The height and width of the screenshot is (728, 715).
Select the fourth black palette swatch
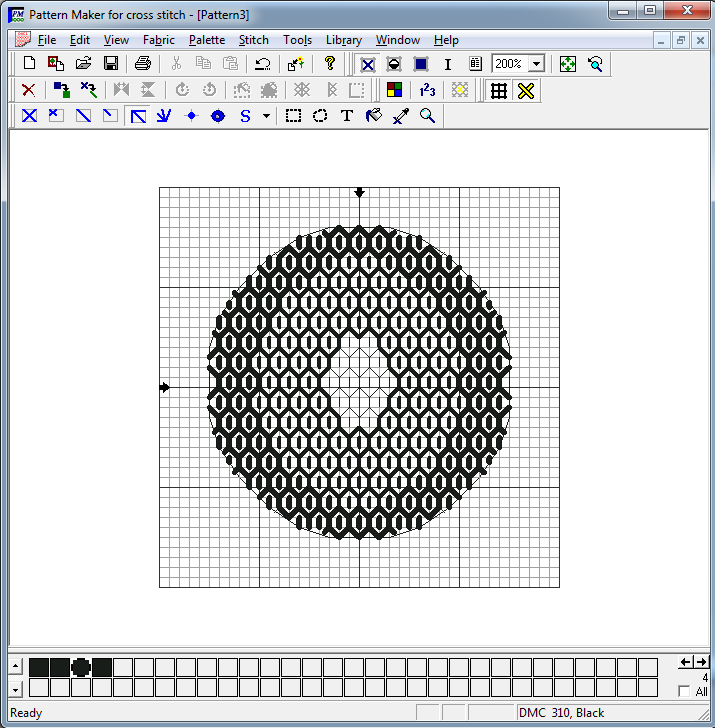[x=102, y=668]
